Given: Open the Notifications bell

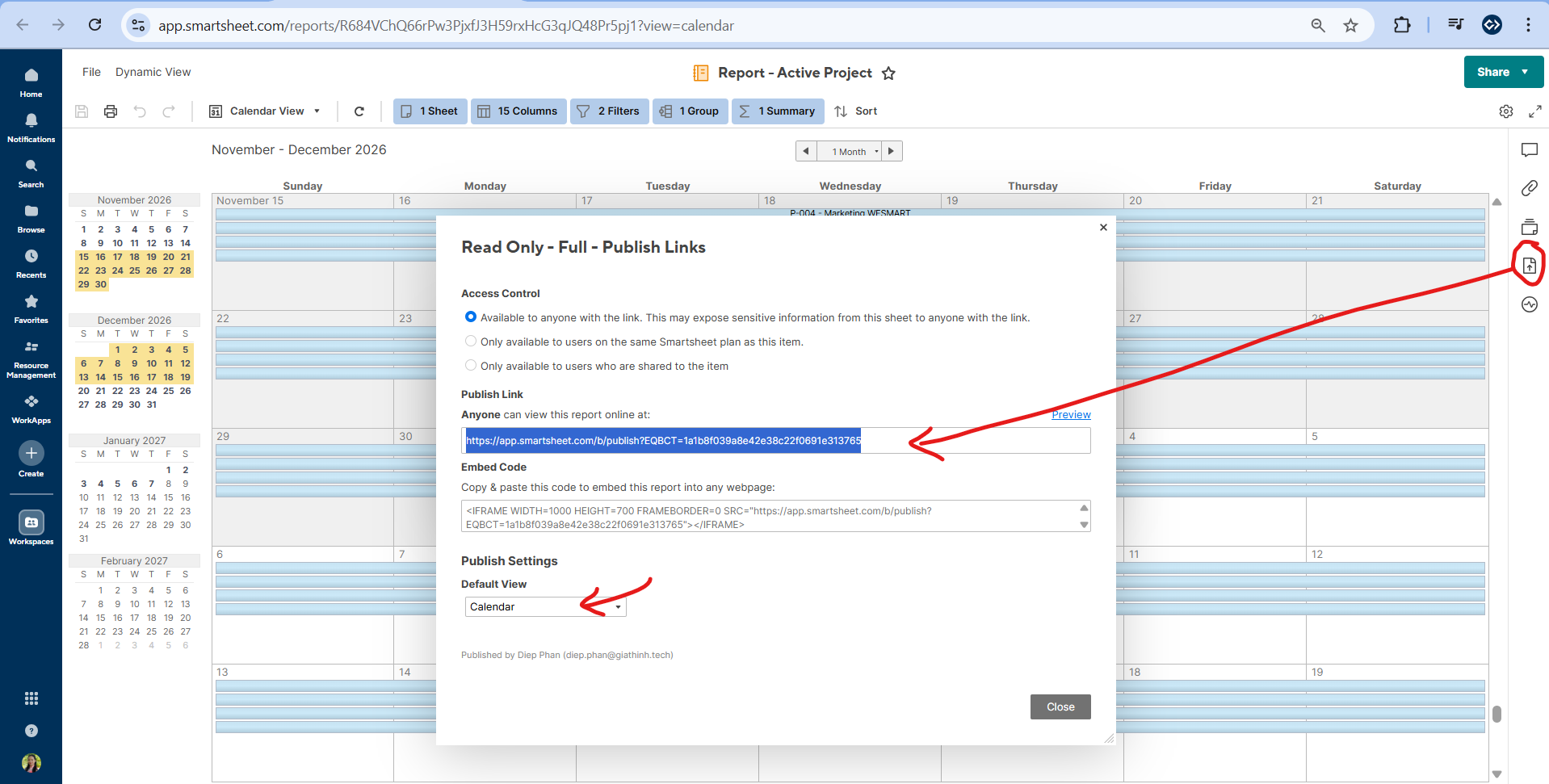Looking at the screenshot, I should (31, 128).
